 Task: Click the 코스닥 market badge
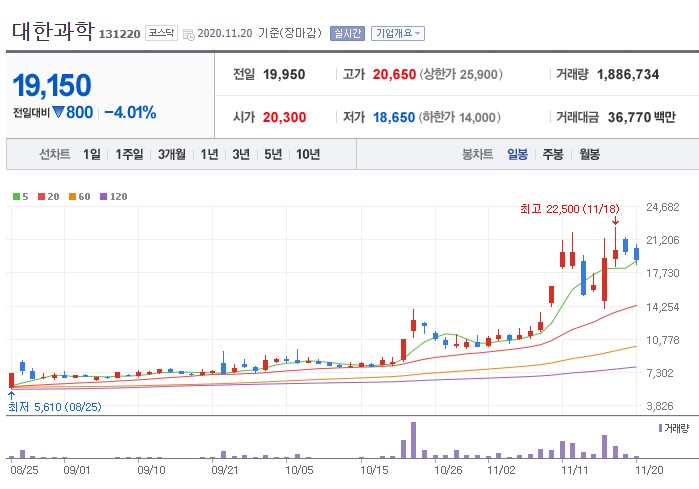click(x=161, y=33)
